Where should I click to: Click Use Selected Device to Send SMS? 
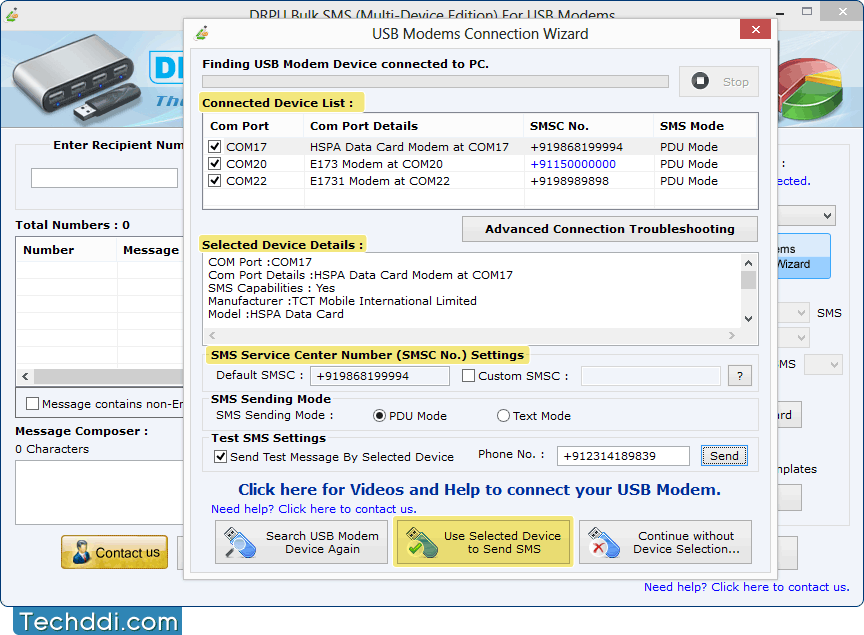tap(483, 542)
